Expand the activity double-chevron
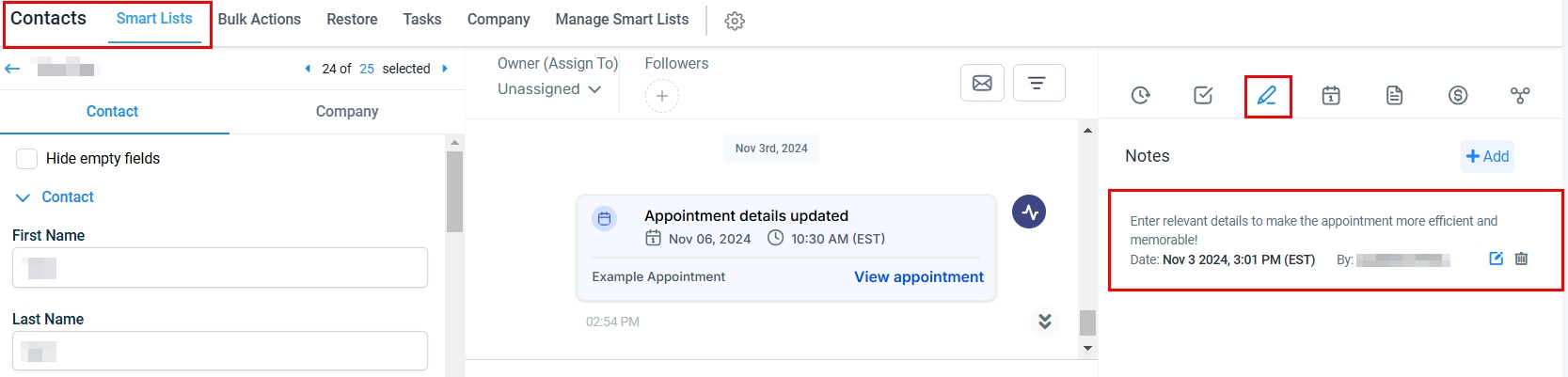Image resolution: width=1568 pixels, height=377 pixels. [1044, 322]
